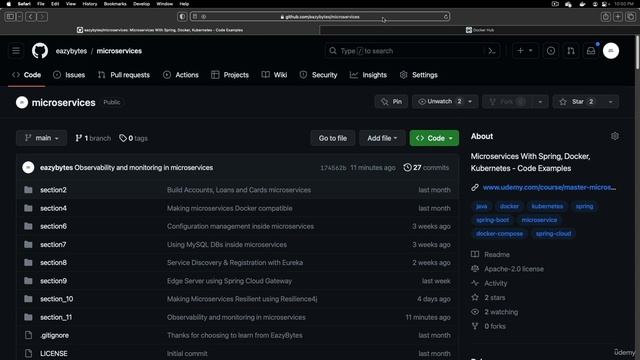Open the .gitignore file icon
This screenshot has height=360, width=640.
[x=28, y=335]
